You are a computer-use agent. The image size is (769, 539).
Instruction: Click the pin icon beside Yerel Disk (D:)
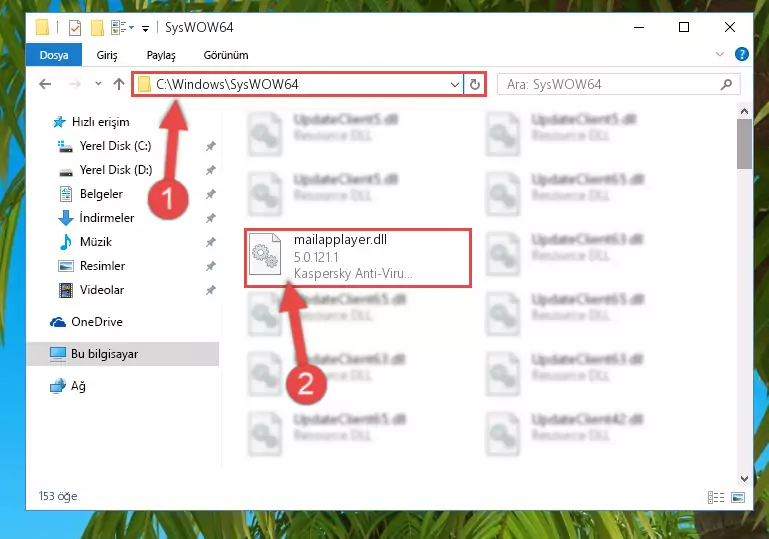tap(210, 170)
